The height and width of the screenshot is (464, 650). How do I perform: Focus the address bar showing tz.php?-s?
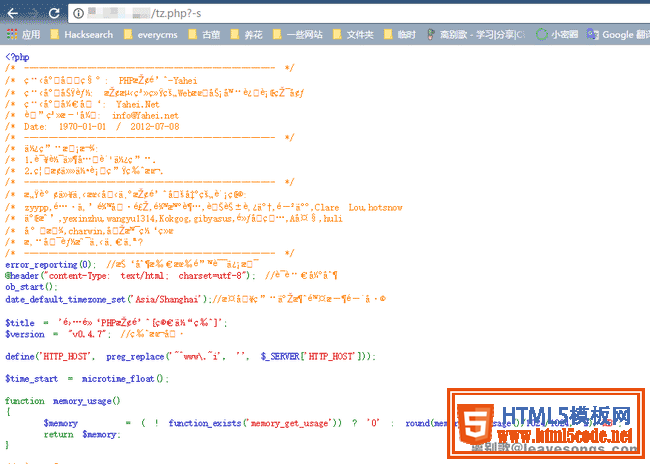(359, 13)
